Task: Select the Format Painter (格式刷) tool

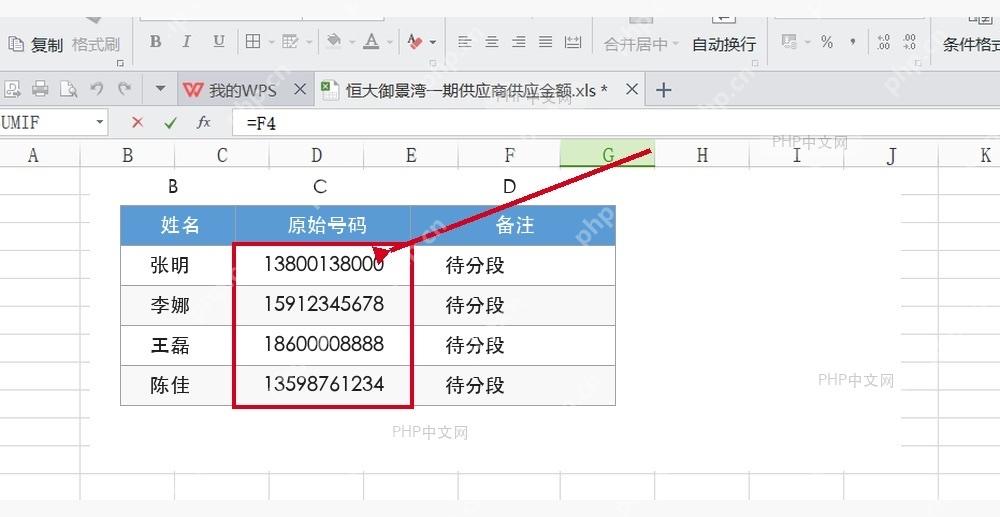Action: 96,44
